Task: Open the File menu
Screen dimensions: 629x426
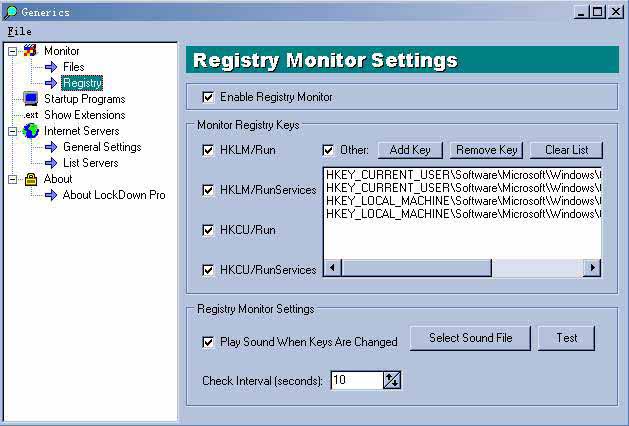Action: 19,31
